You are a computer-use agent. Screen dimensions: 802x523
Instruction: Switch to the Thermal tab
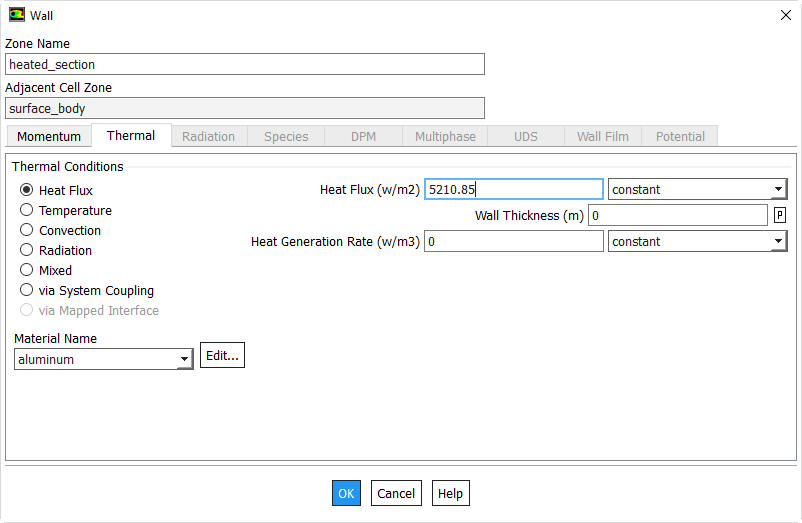click(x=131, y=135)
